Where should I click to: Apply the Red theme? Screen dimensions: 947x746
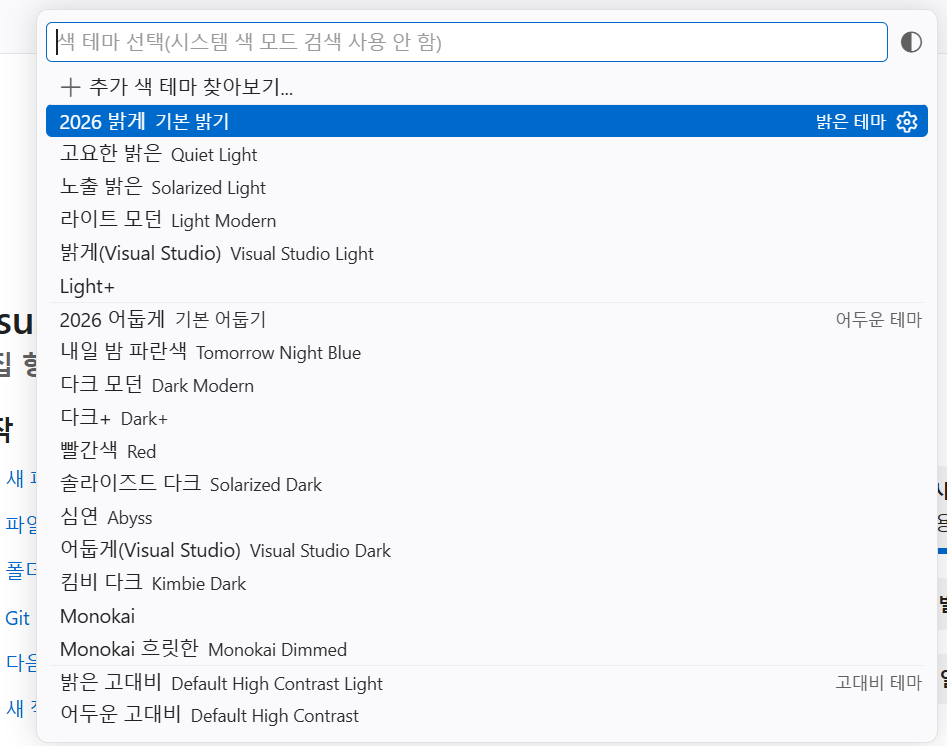(487, 451)
